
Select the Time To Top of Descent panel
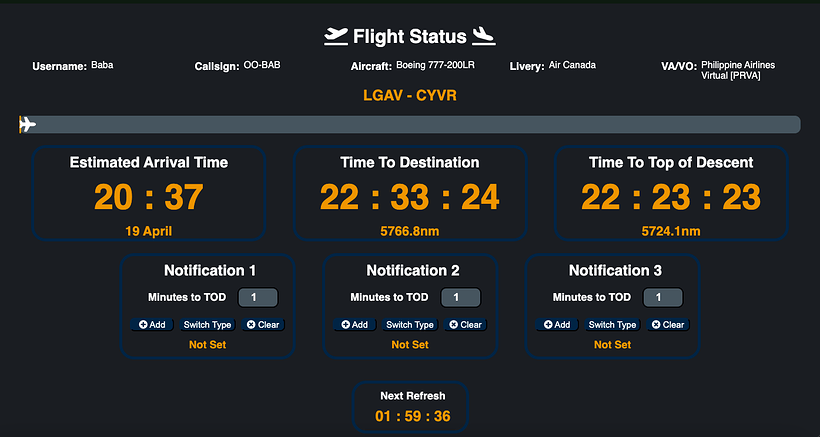tap(671, 195)
